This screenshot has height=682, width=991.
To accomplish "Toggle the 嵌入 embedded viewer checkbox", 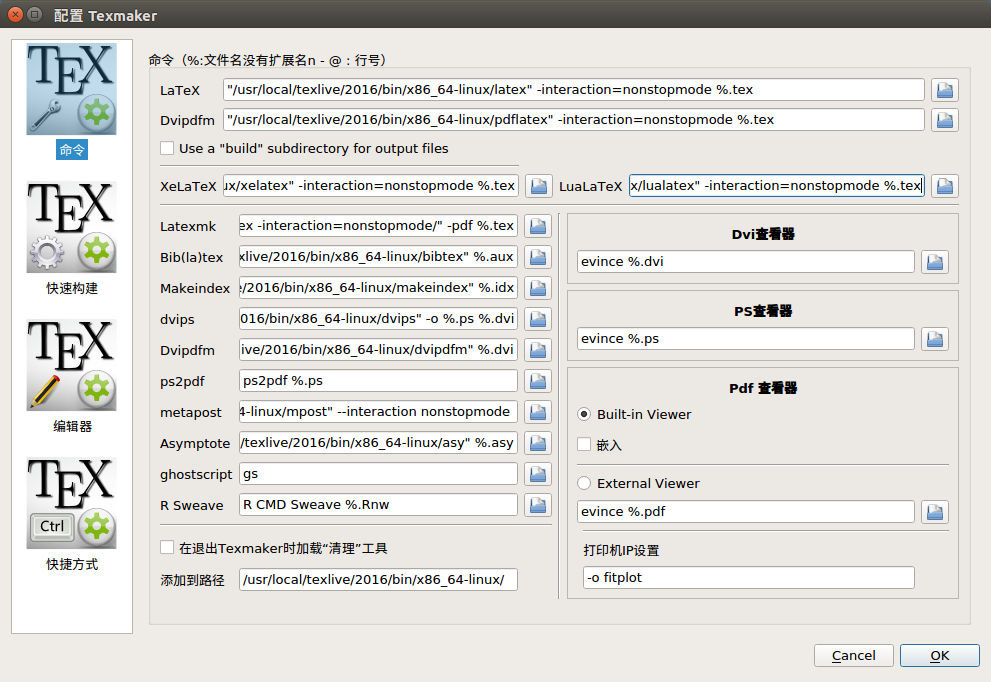I will coord(584,444).
